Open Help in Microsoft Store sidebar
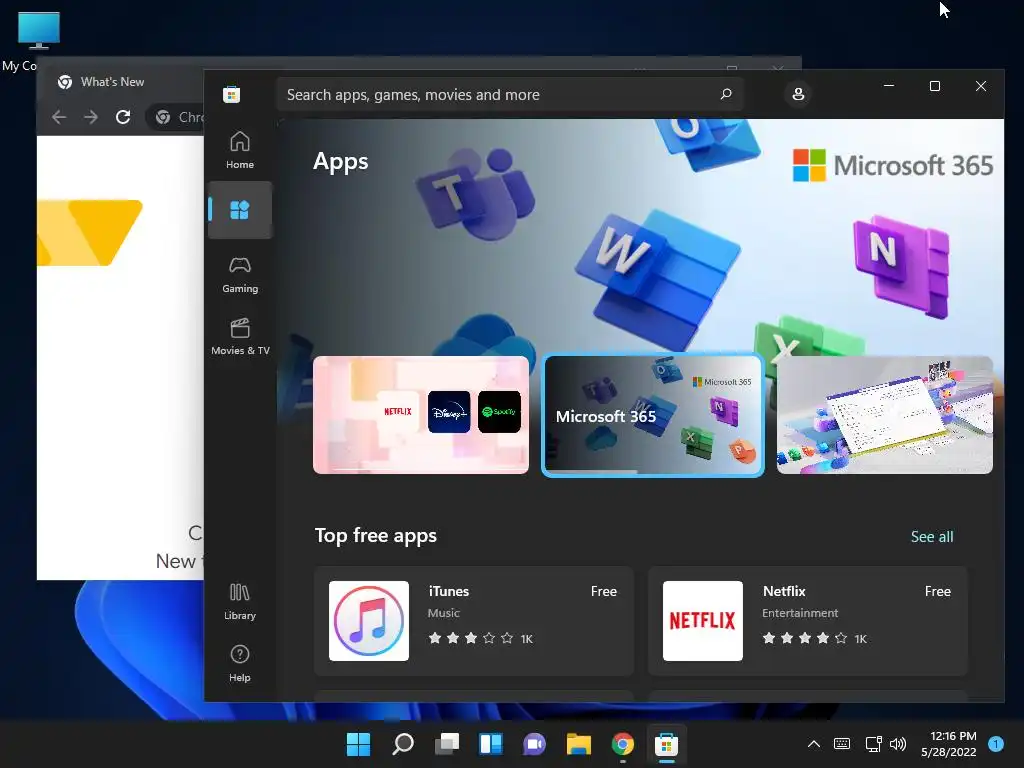 click(x=240, y=664)
